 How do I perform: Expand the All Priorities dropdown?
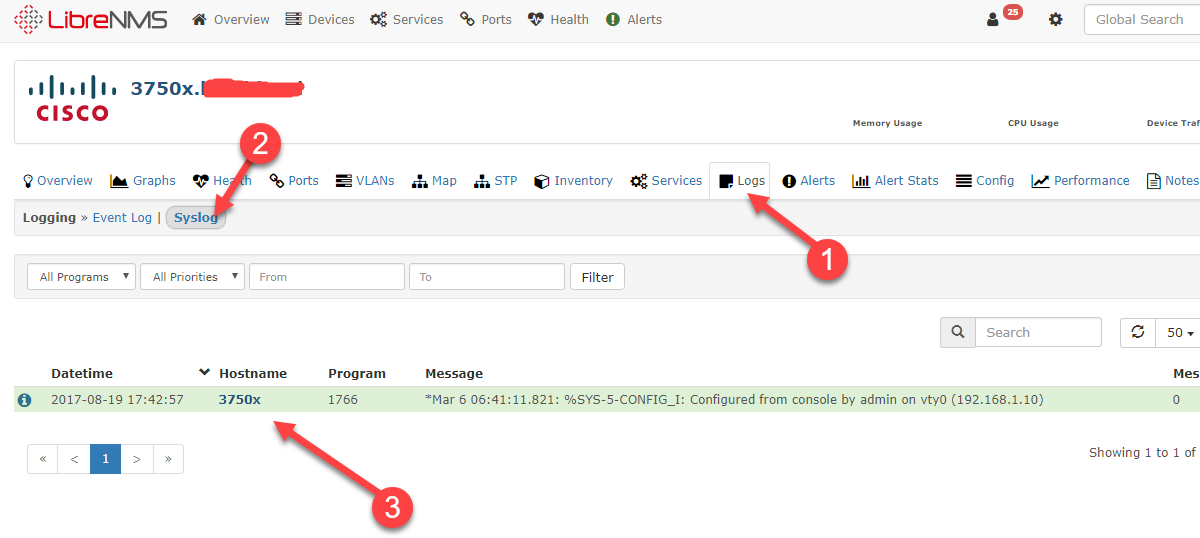point(193,277)
